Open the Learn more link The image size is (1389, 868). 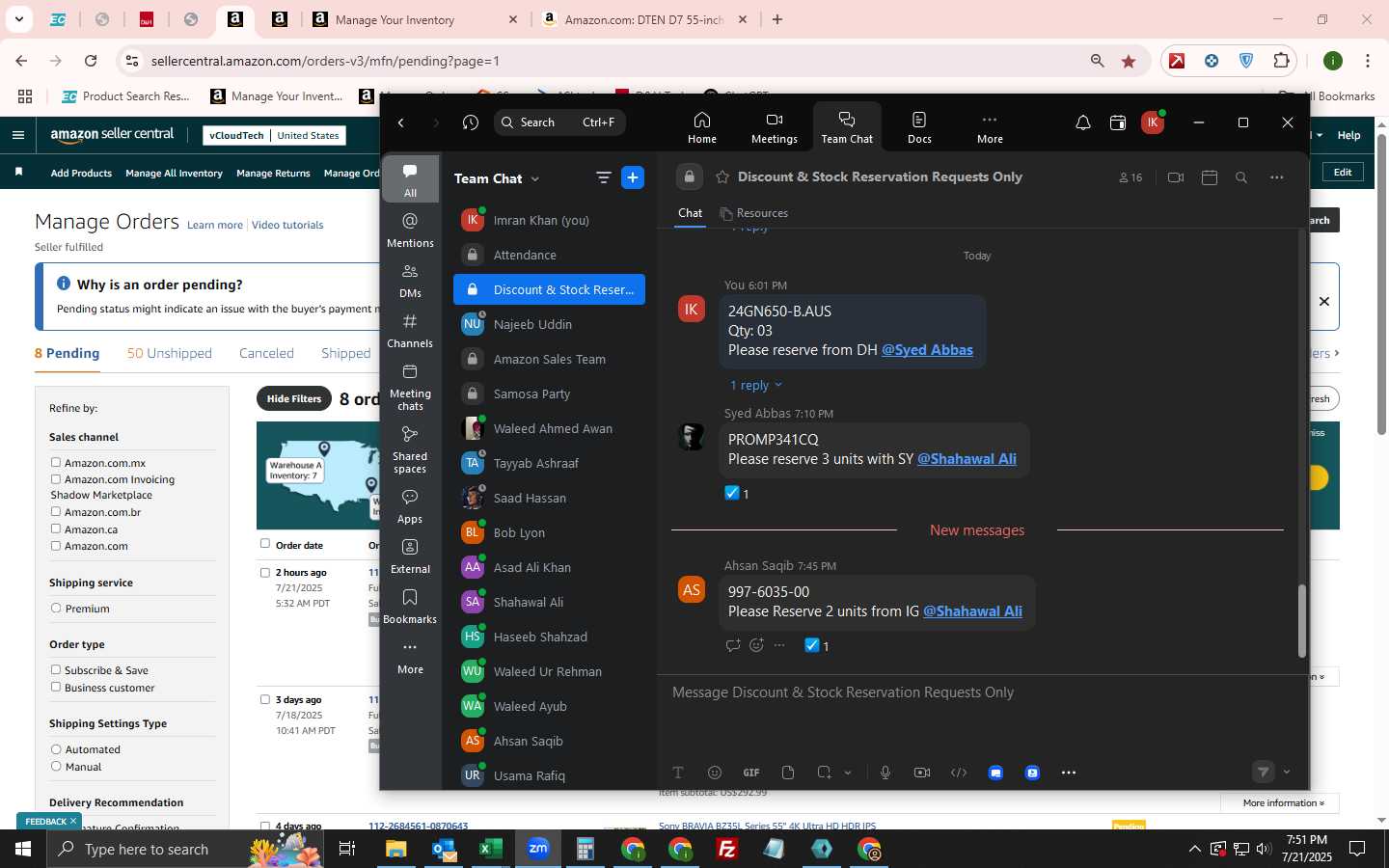215,225
